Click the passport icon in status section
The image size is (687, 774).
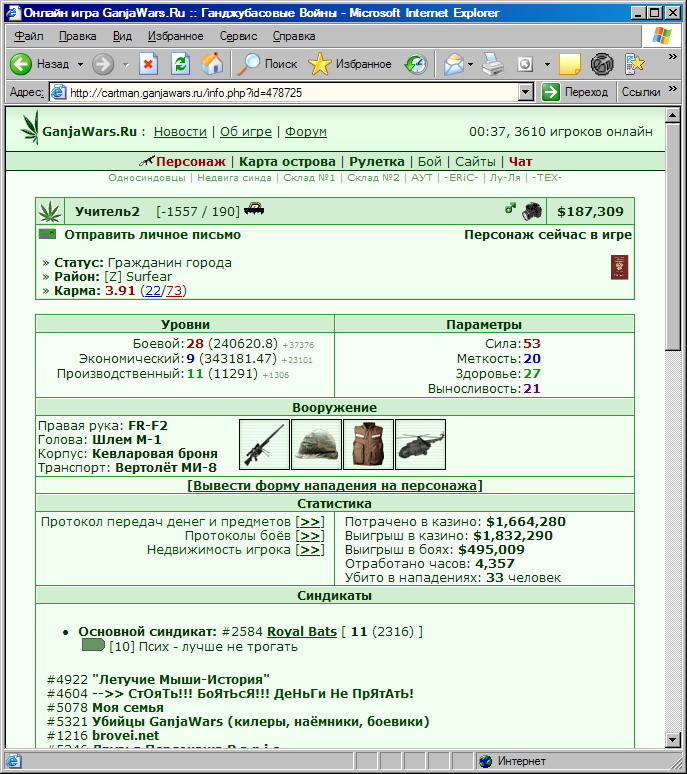(619, 267)
